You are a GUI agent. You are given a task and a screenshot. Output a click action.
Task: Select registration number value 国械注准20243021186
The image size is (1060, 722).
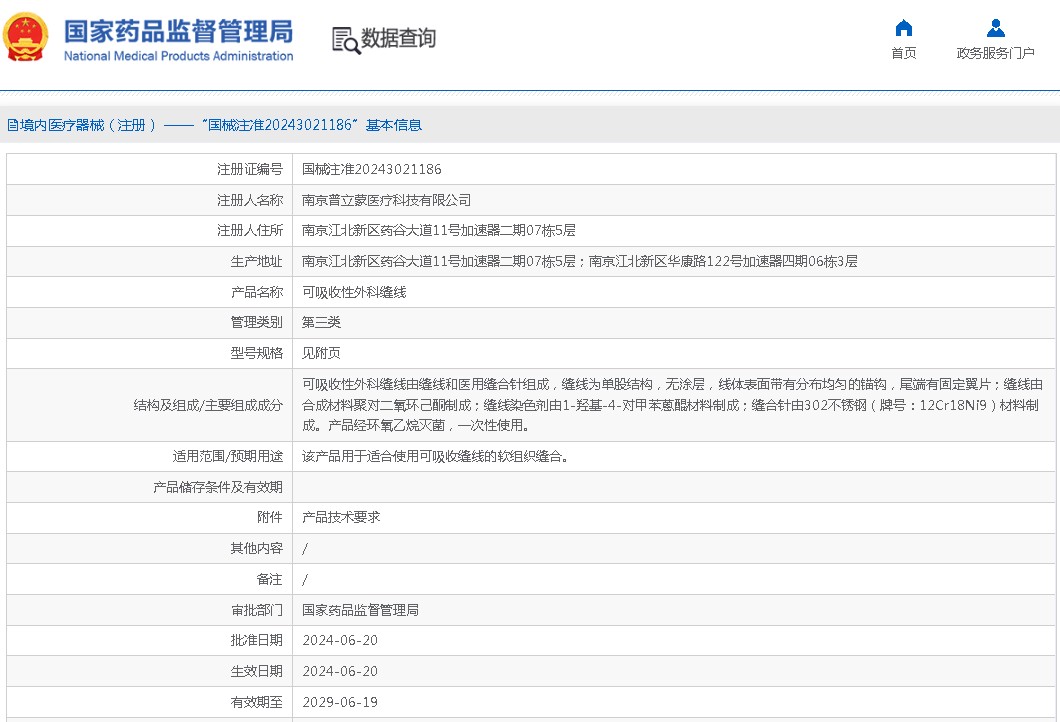point(371,169)
